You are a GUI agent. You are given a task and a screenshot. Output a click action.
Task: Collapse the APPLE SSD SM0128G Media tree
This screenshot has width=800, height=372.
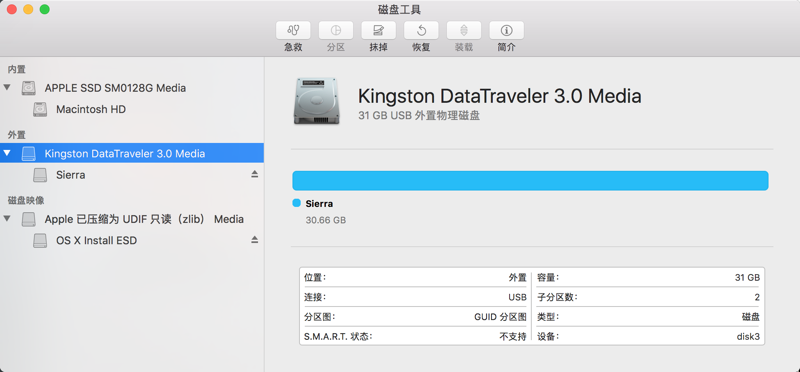click(7, 87)
